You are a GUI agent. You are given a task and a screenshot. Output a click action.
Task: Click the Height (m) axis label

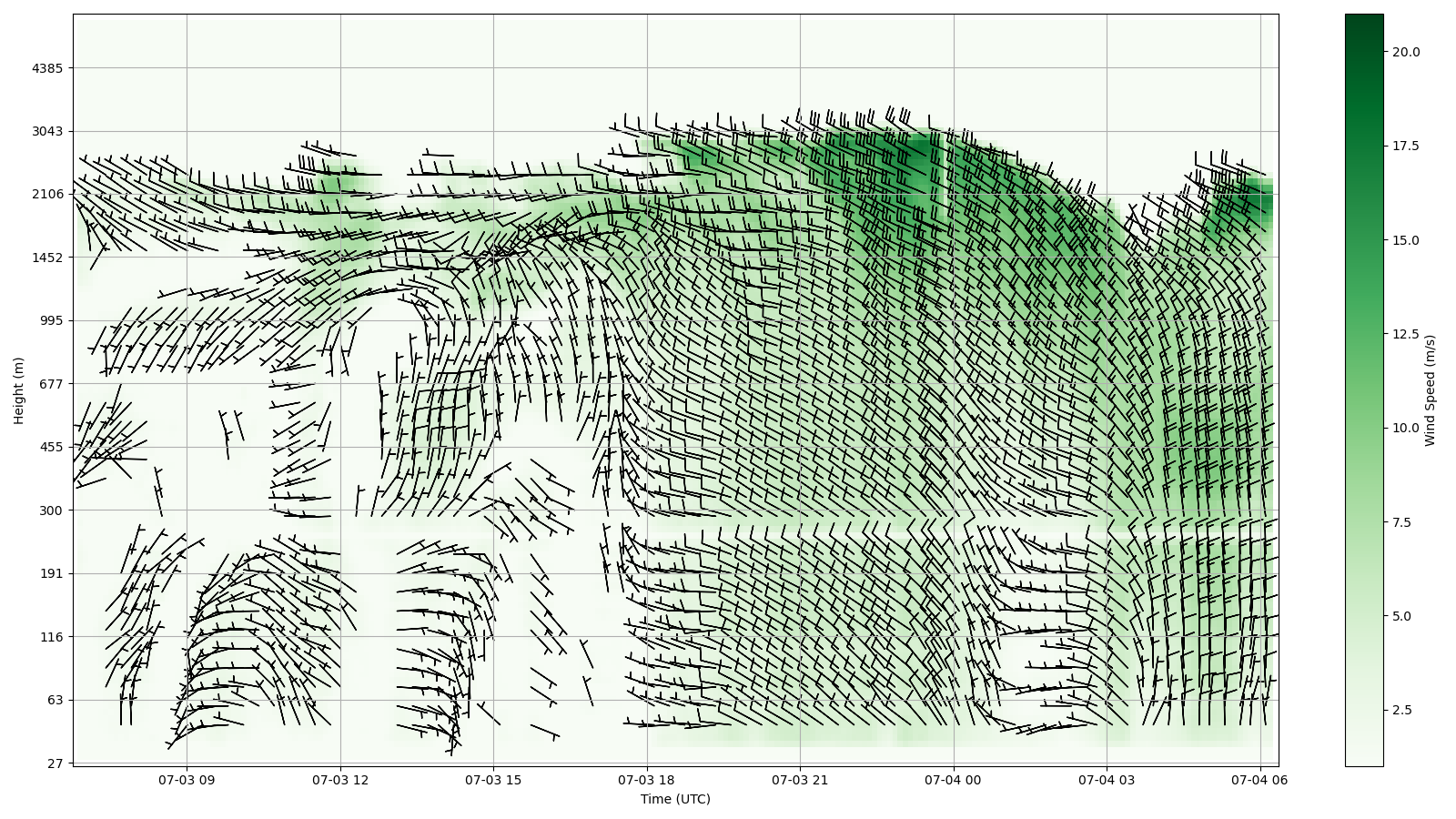(x=19, y=390)
